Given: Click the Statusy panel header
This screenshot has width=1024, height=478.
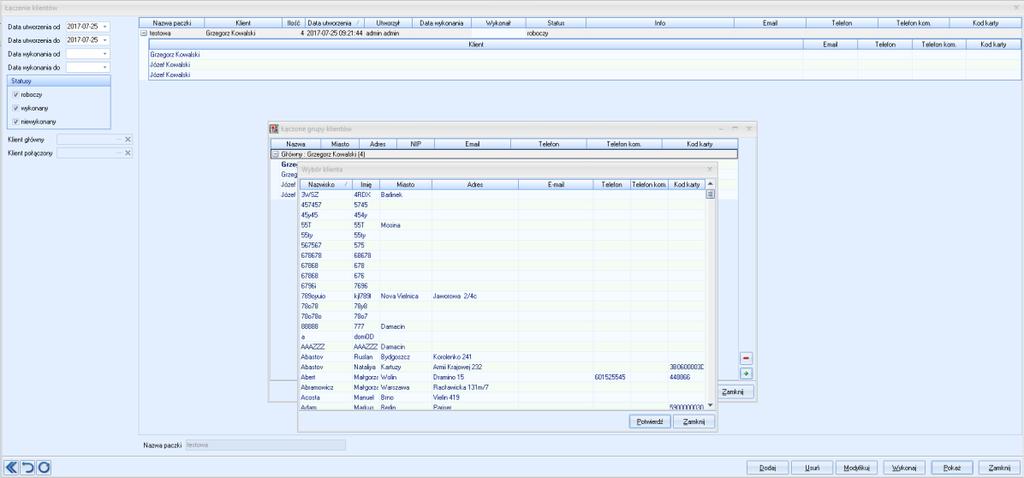Looking at the screenshot, I should (59, 81).
